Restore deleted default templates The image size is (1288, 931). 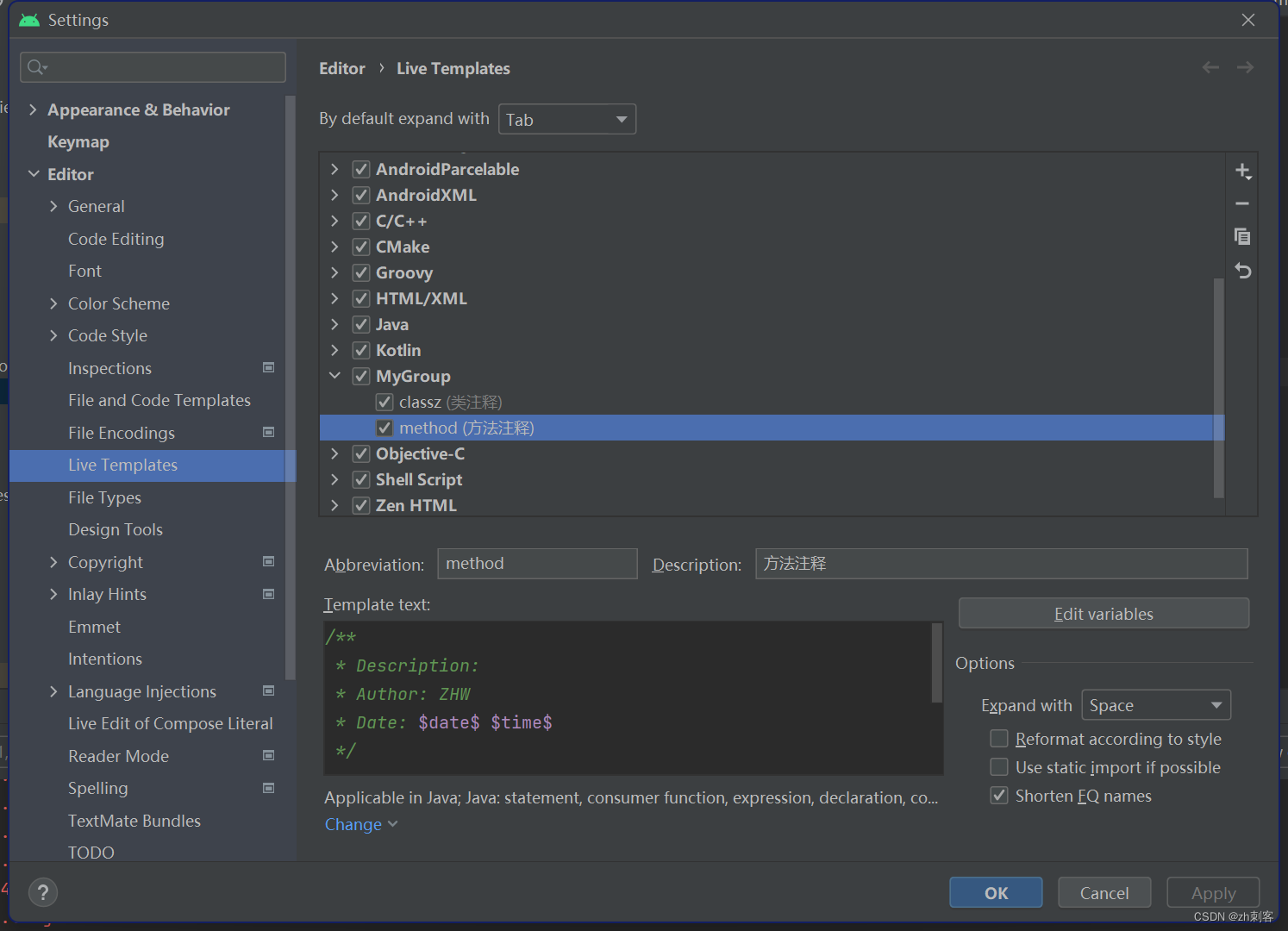(1242, 271)
